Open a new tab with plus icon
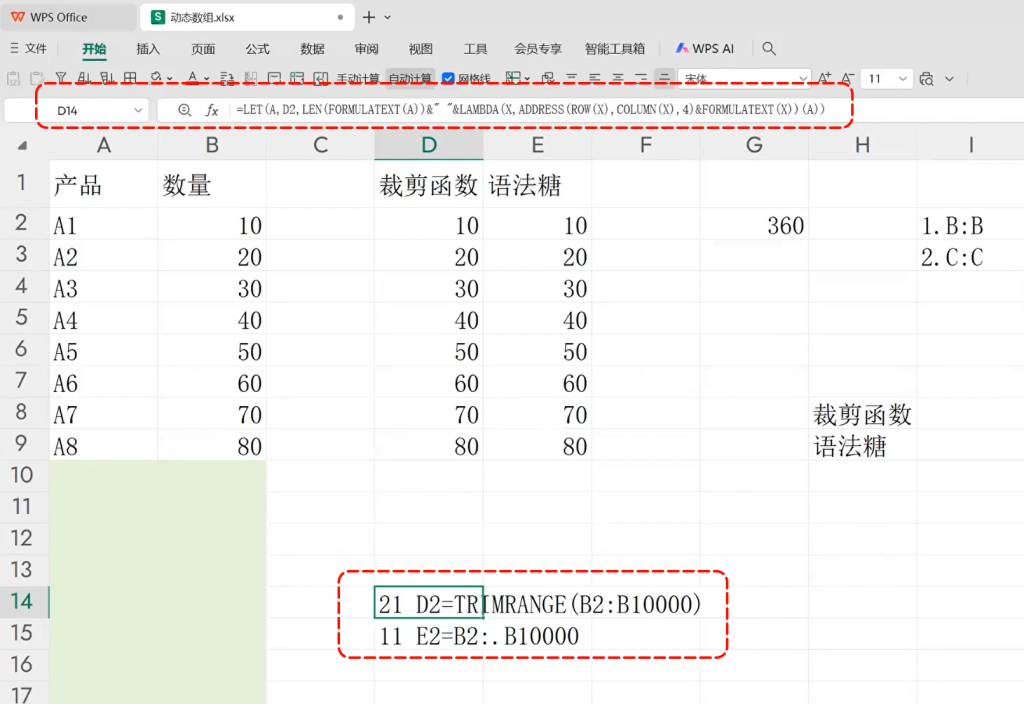 pyautogui.click(x=369, y=18)
